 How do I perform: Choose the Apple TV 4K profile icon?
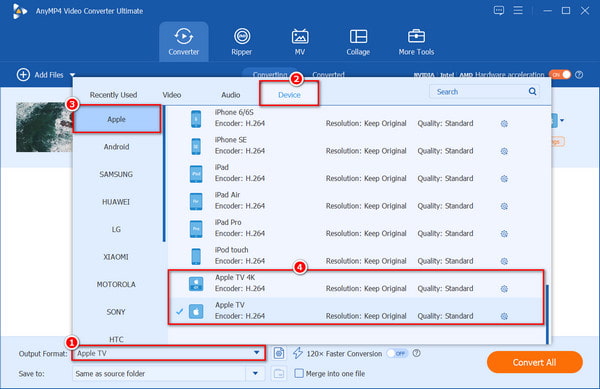(196, 284)
